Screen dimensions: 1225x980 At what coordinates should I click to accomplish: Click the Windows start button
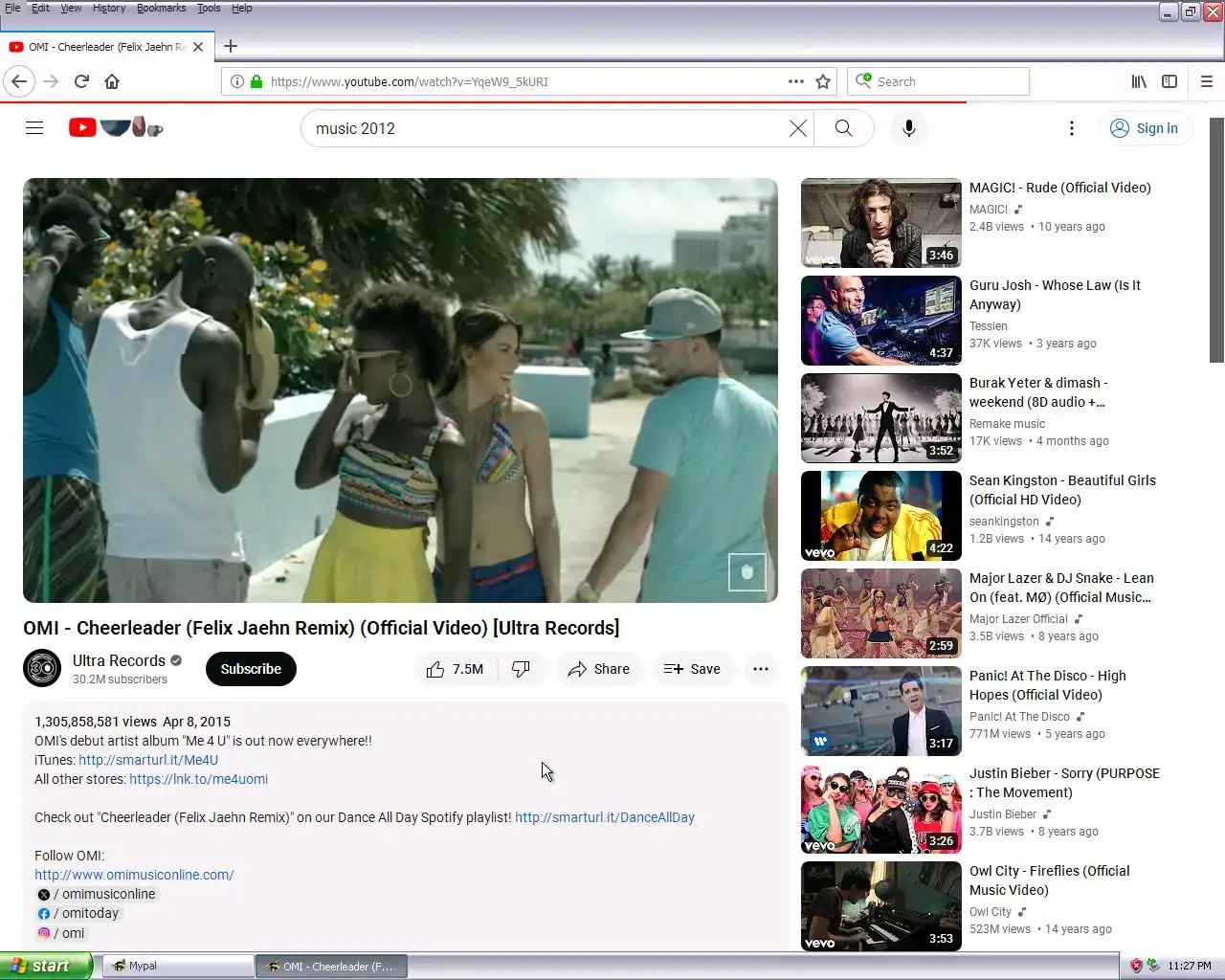[x=46, y=966]
